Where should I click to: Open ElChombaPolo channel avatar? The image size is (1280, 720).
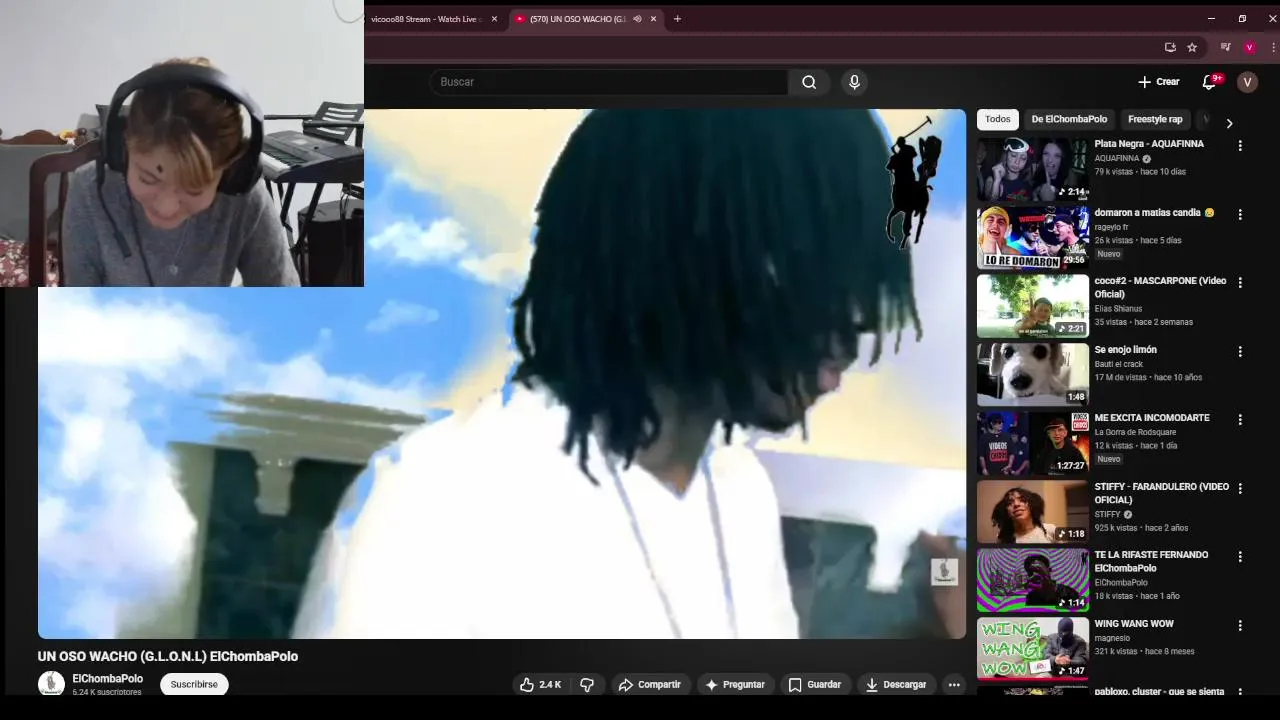pyautogui.click(x=51, y=684)
